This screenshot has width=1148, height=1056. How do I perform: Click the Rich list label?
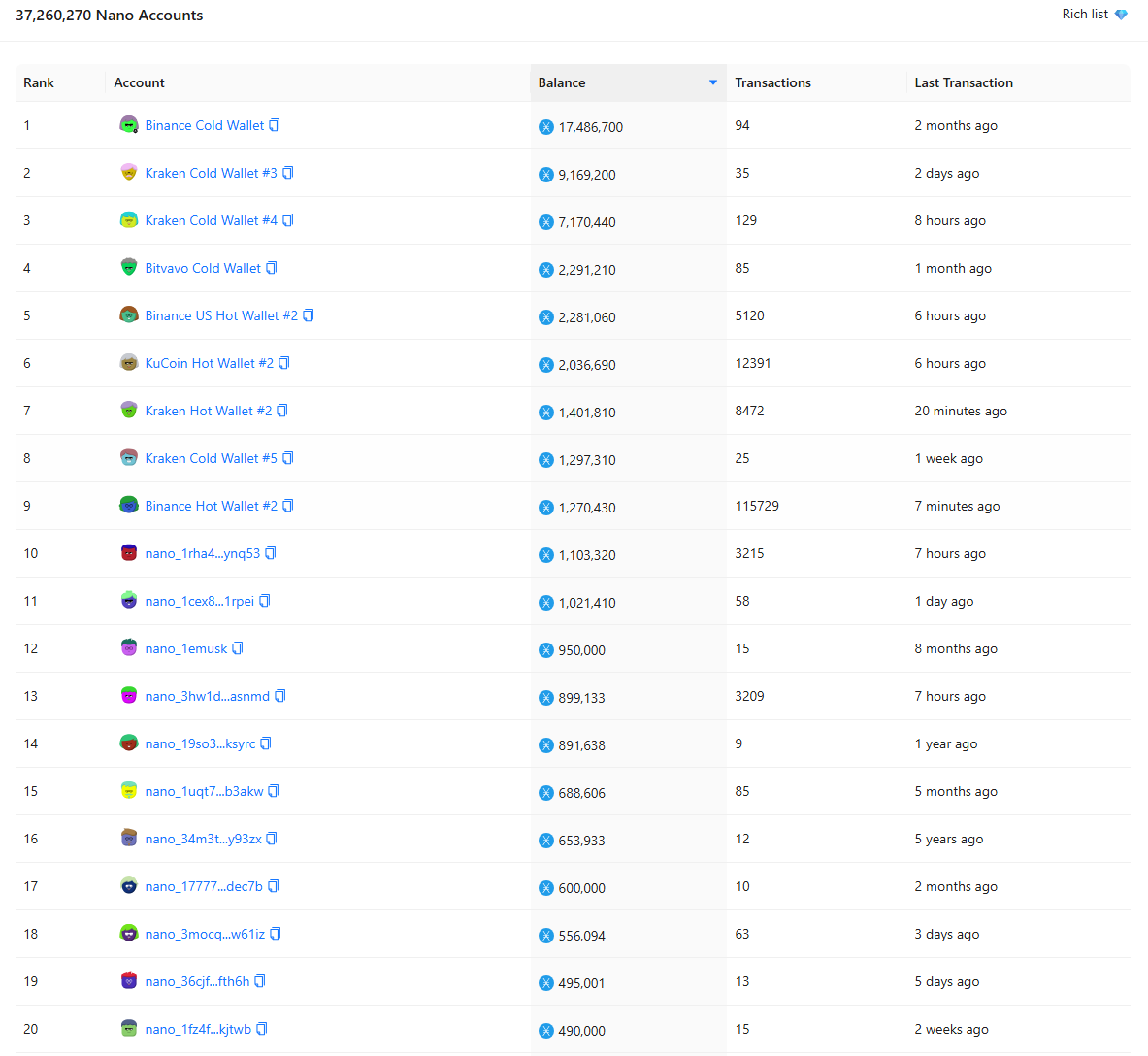[x=1085, y=14]
